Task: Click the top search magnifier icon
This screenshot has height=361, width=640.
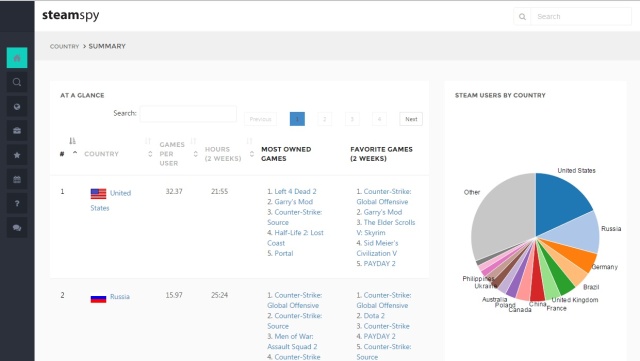Action: coord(522,17)
